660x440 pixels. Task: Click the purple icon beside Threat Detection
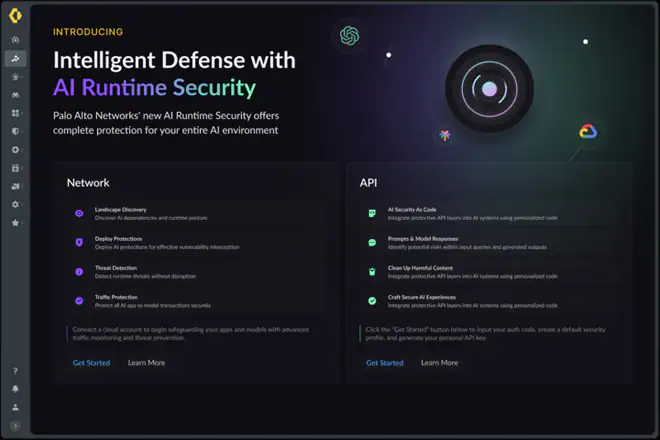click(79, 272)
